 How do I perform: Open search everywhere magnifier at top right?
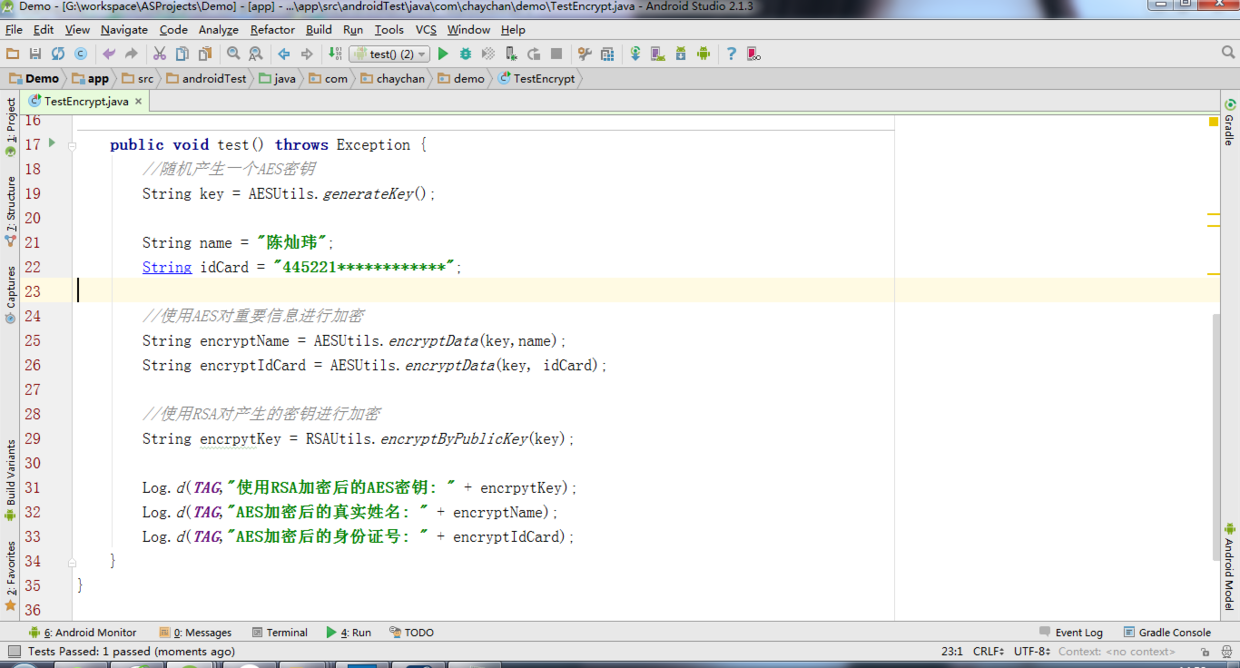coord(1228,52)
